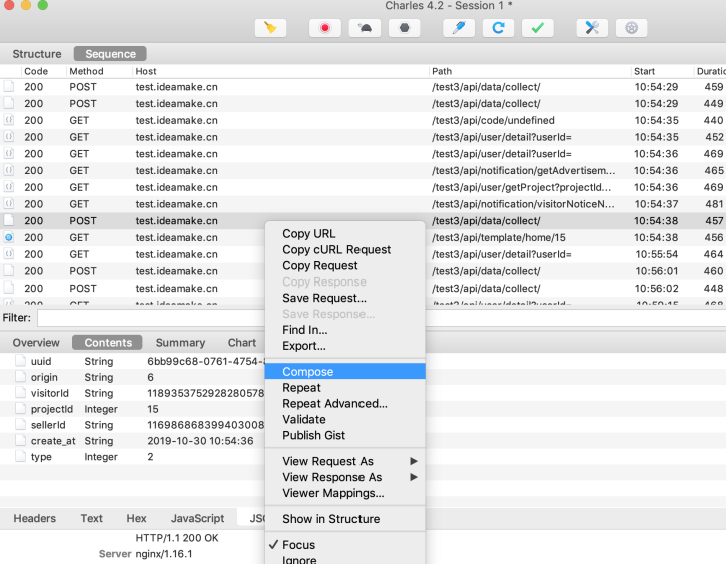
Task: Select the visitorNoticeN... request row
Action: click(x=364, y=204)
